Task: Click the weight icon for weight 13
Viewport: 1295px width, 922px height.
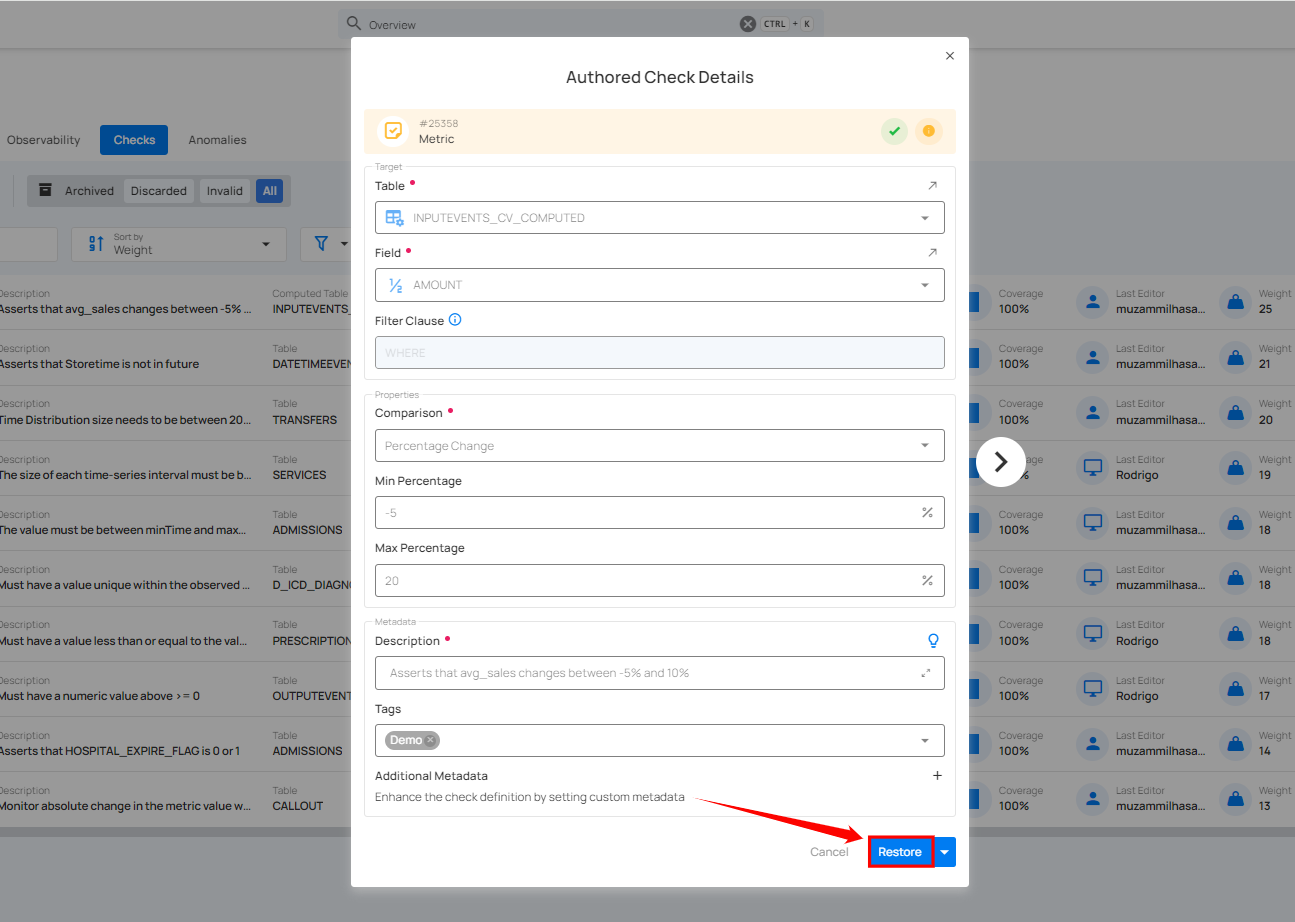Action: pos(1235,798)
